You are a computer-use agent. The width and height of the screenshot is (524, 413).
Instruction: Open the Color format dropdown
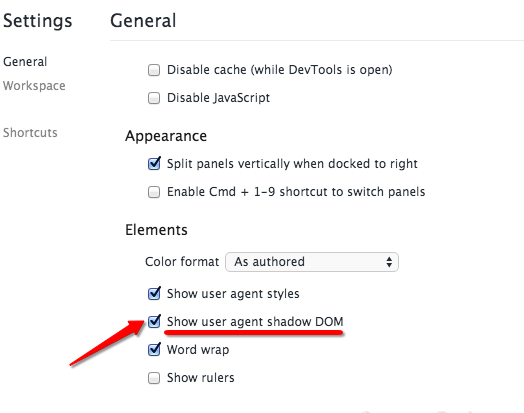[x=312, y=262]
